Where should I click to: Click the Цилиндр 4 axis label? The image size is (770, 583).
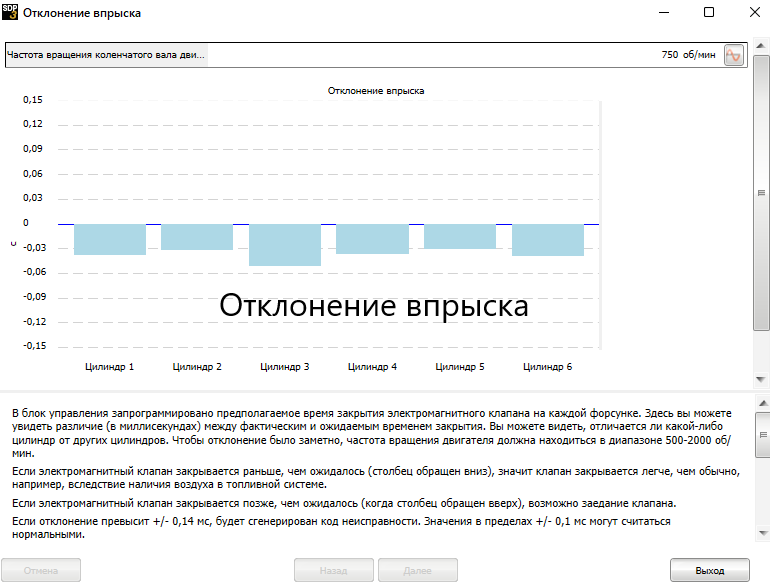(372, 367)
